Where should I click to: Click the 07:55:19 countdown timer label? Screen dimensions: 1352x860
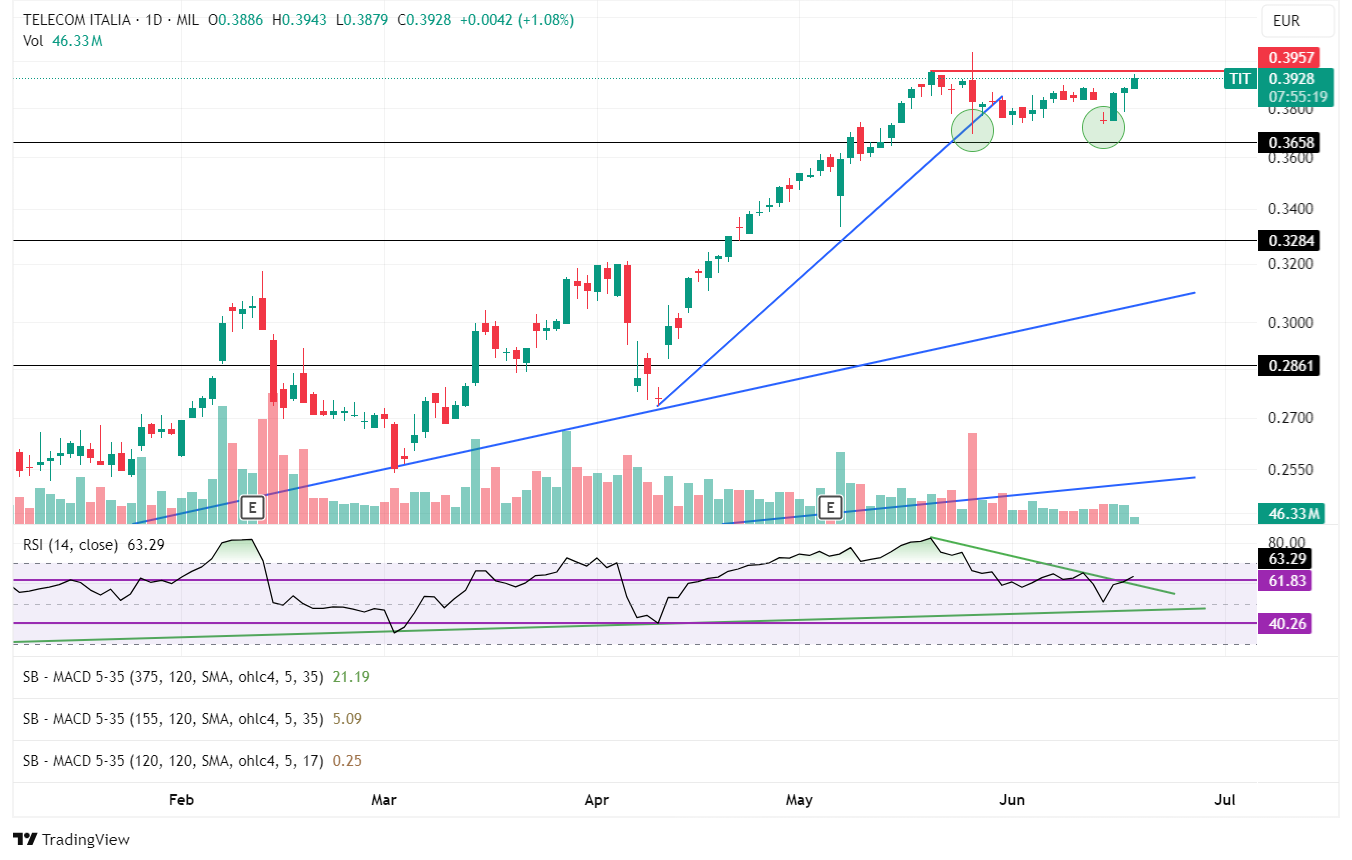click(x=1297, y=97)
